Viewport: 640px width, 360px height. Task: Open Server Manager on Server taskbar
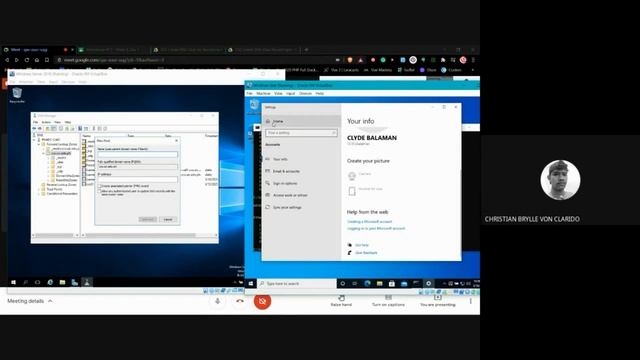click(x=75, y=282)
